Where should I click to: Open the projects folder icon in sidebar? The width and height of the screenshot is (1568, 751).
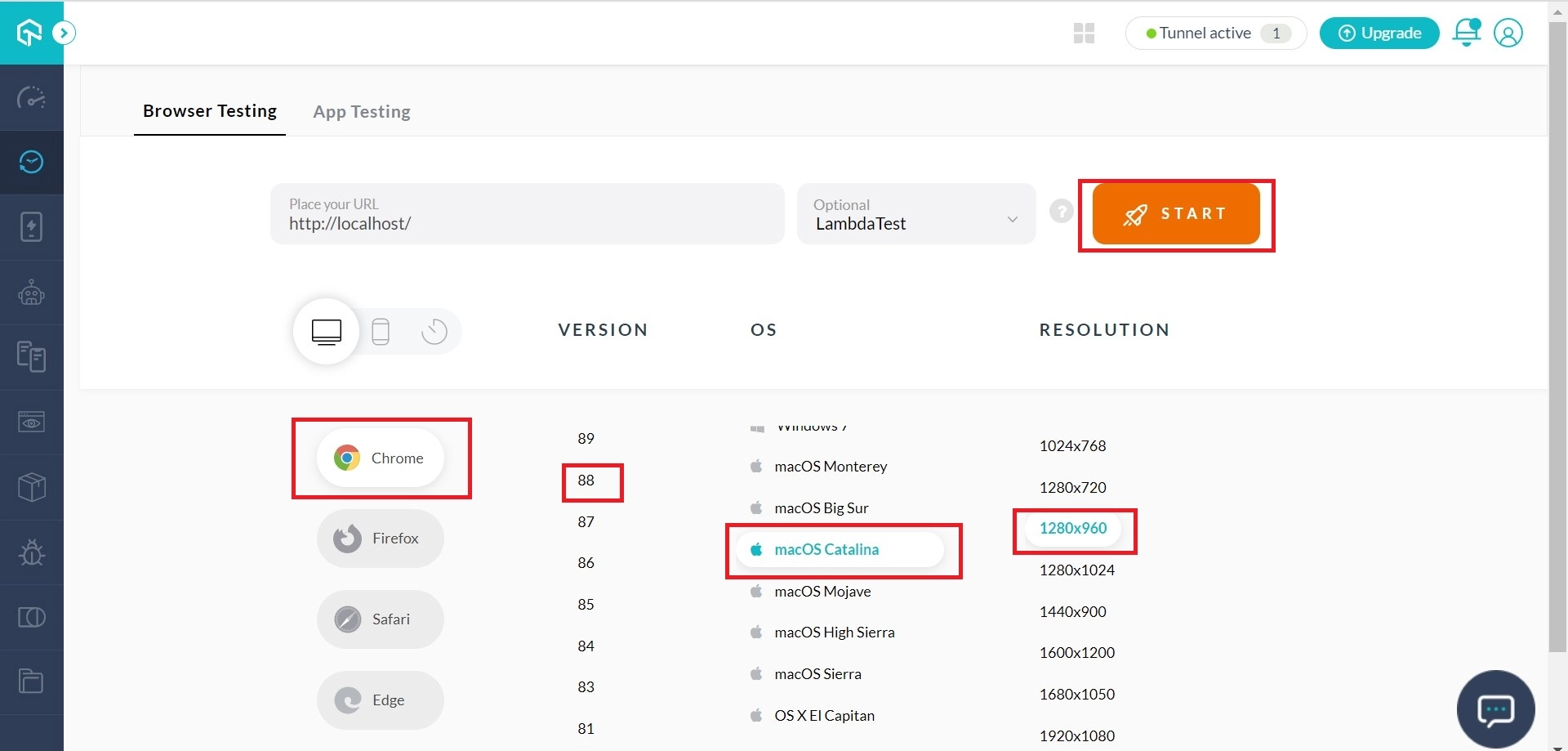pos(31,681)
